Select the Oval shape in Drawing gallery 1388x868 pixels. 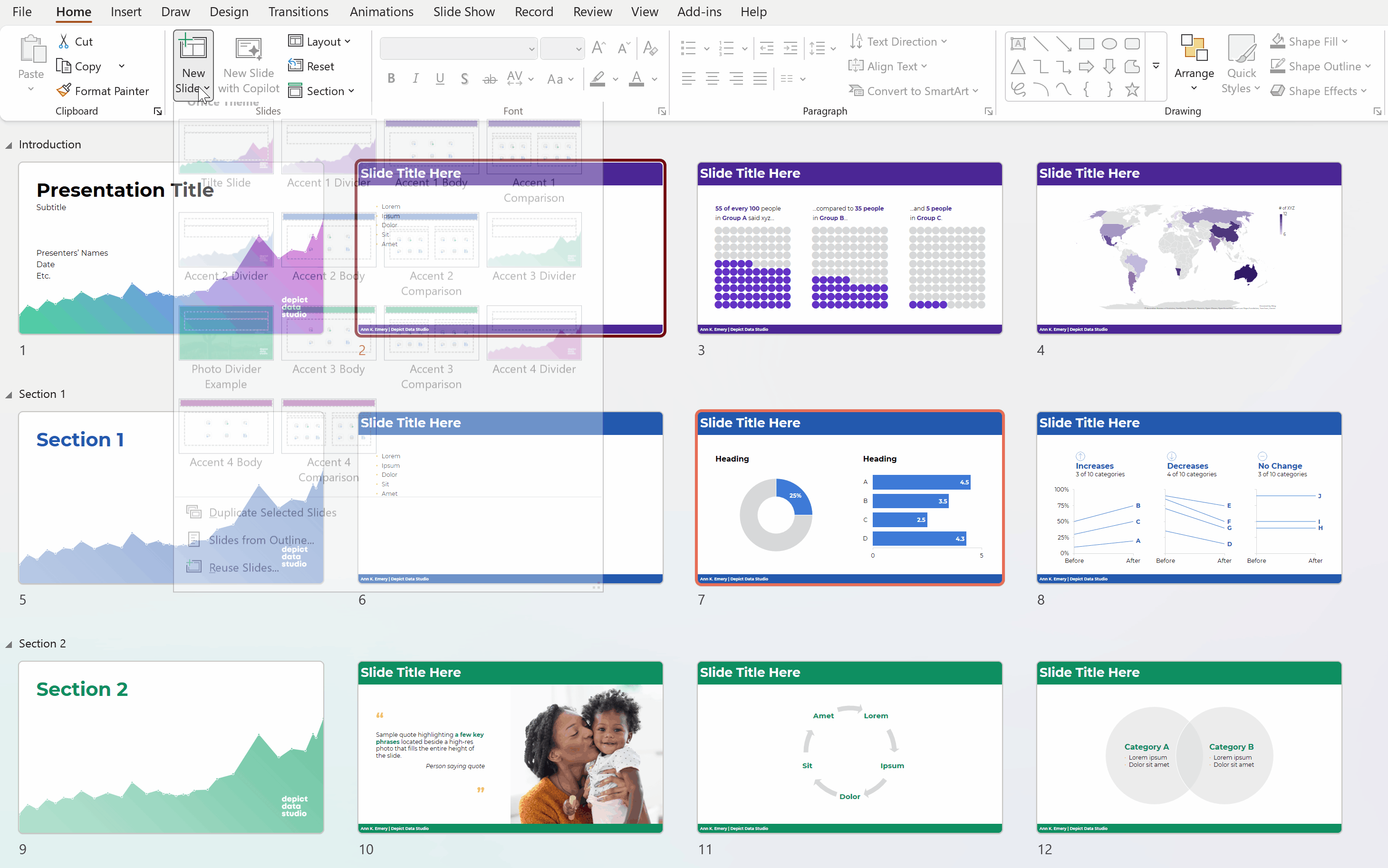coord(1109,44)
